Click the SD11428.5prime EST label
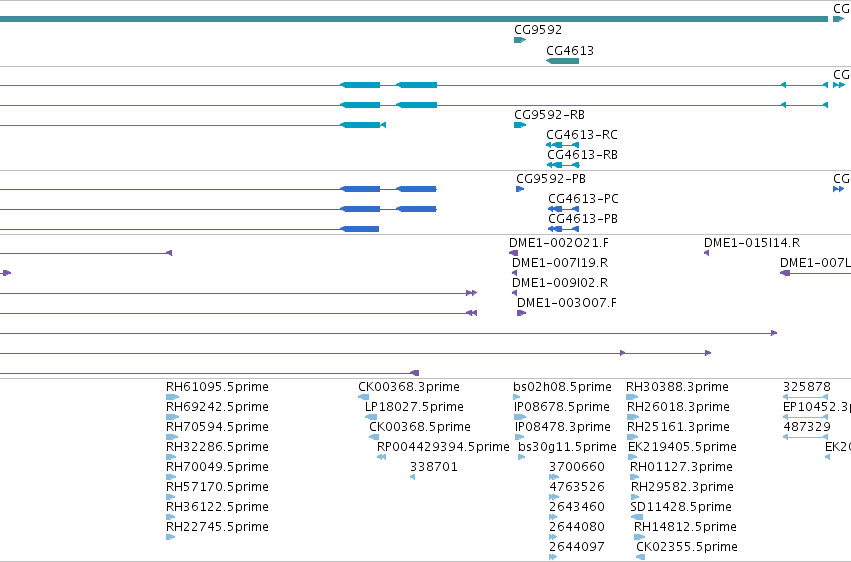The image size is (851, 562). coord(681,508)
